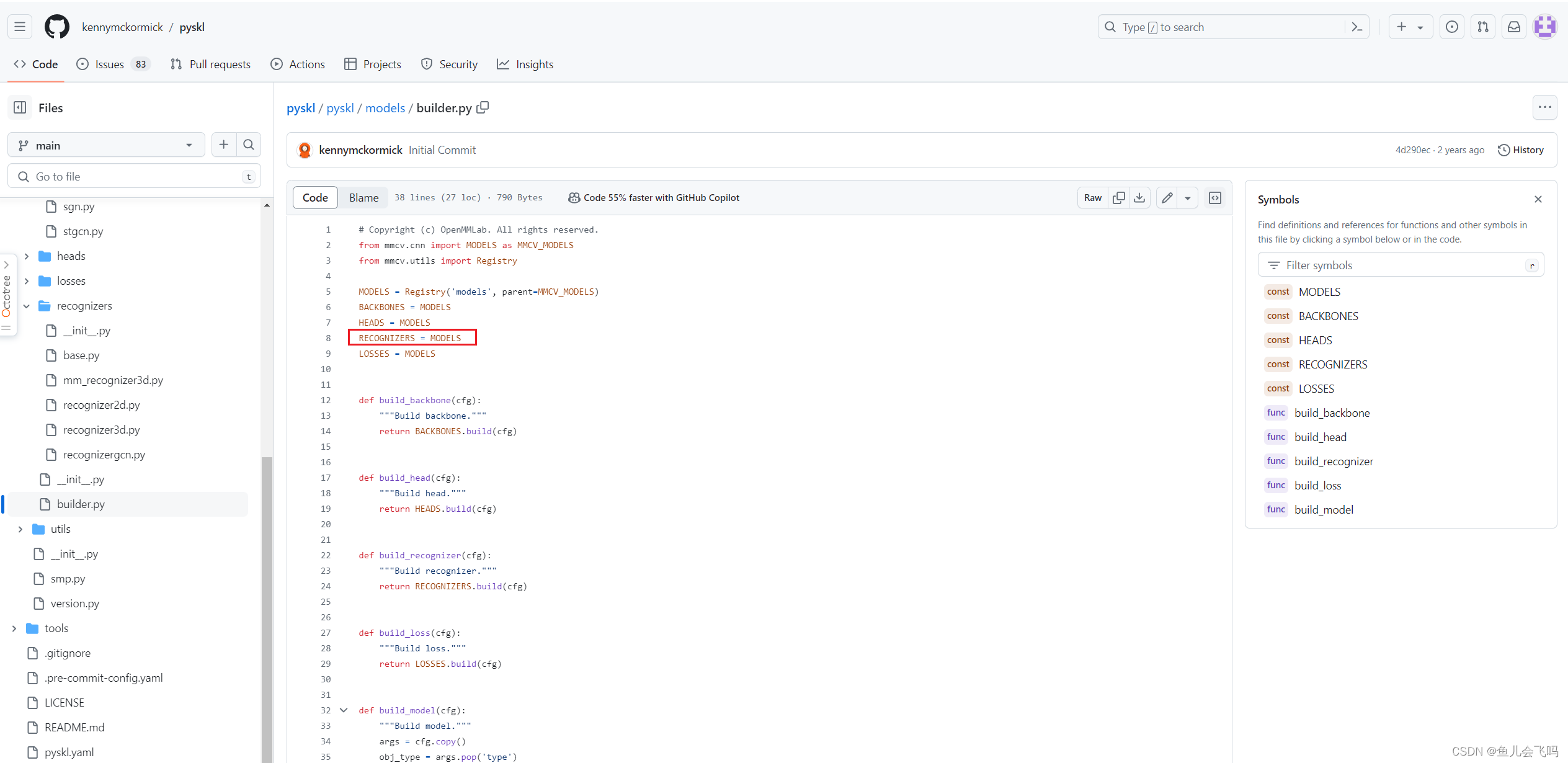Switch to the Blame view
The height and width of the screenshot is (763, 1568).
(x=363, y=197)
